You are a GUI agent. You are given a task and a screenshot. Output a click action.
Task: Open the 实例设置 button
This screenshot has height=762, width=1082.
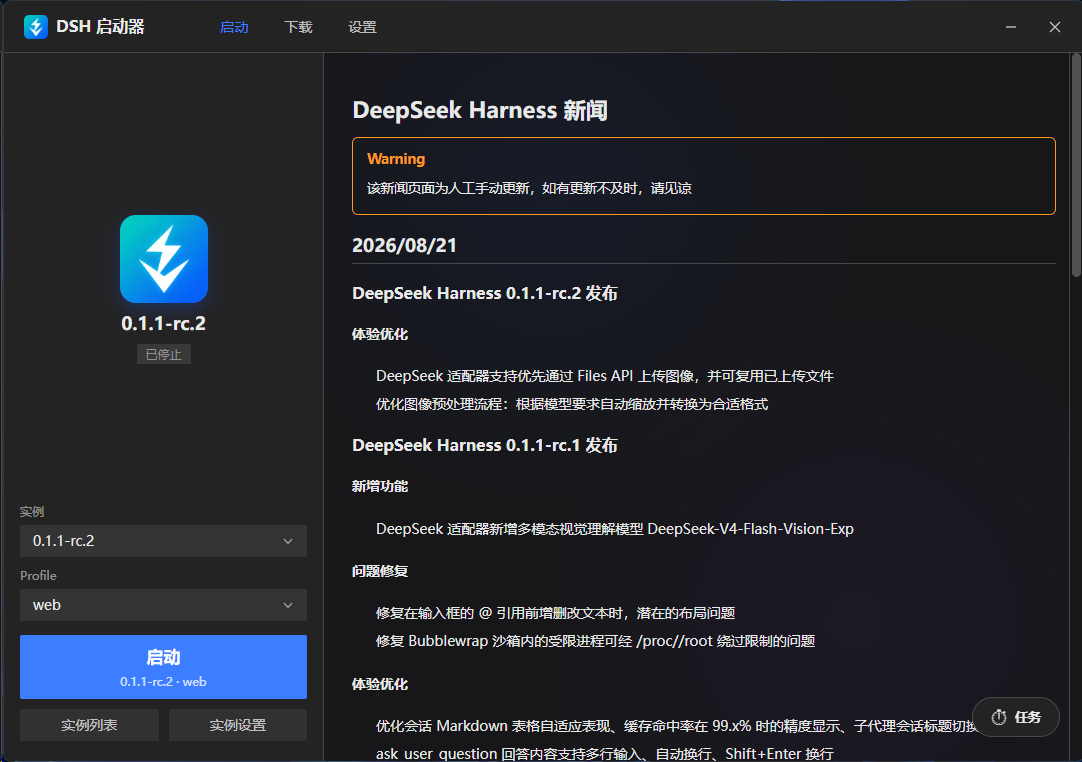pyautogui.click(x=238, y=725)
